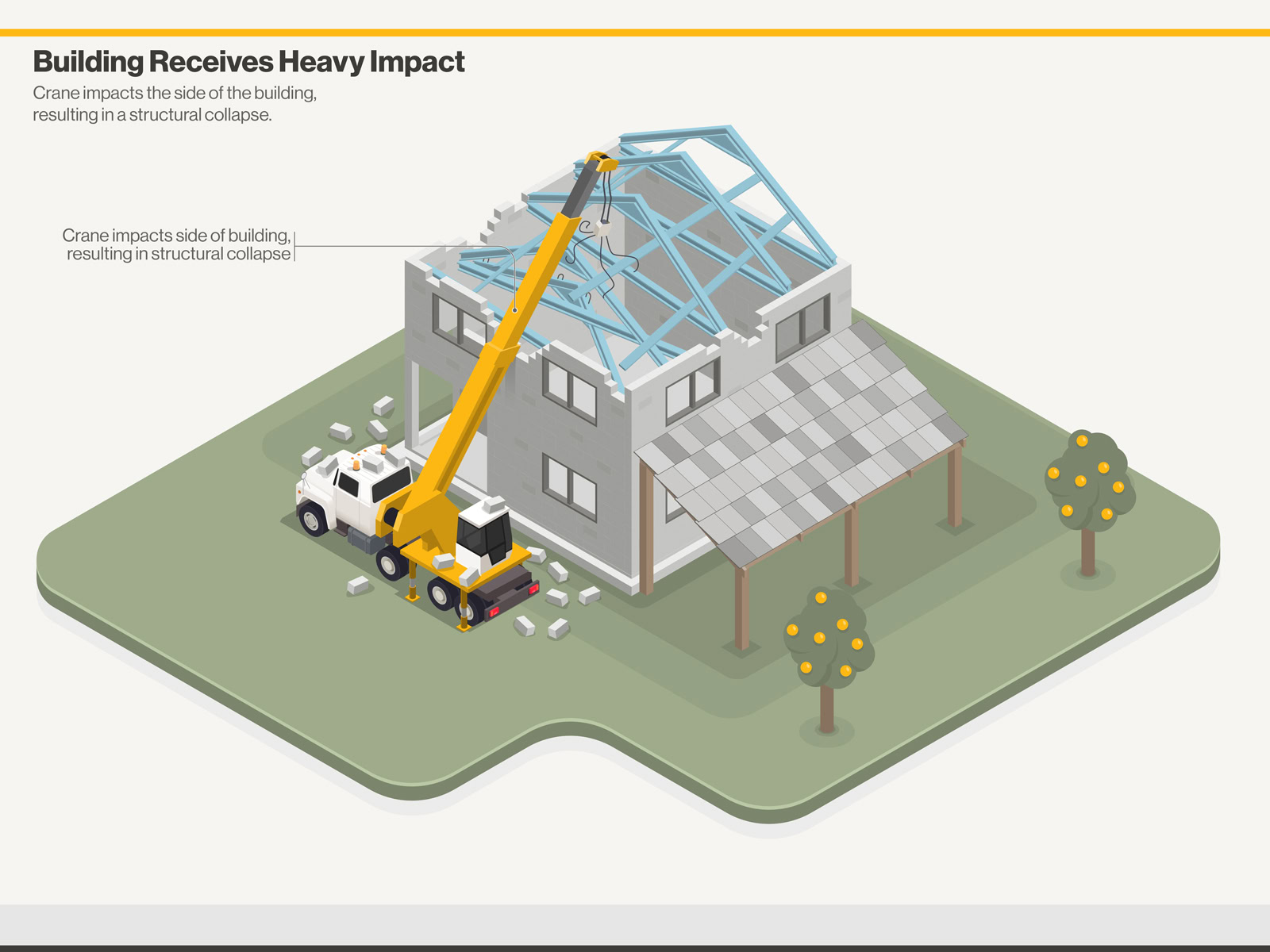1270x952 pixels.
Task: Click the lower-floor window on the front wall
Action: tap(569, 486)
